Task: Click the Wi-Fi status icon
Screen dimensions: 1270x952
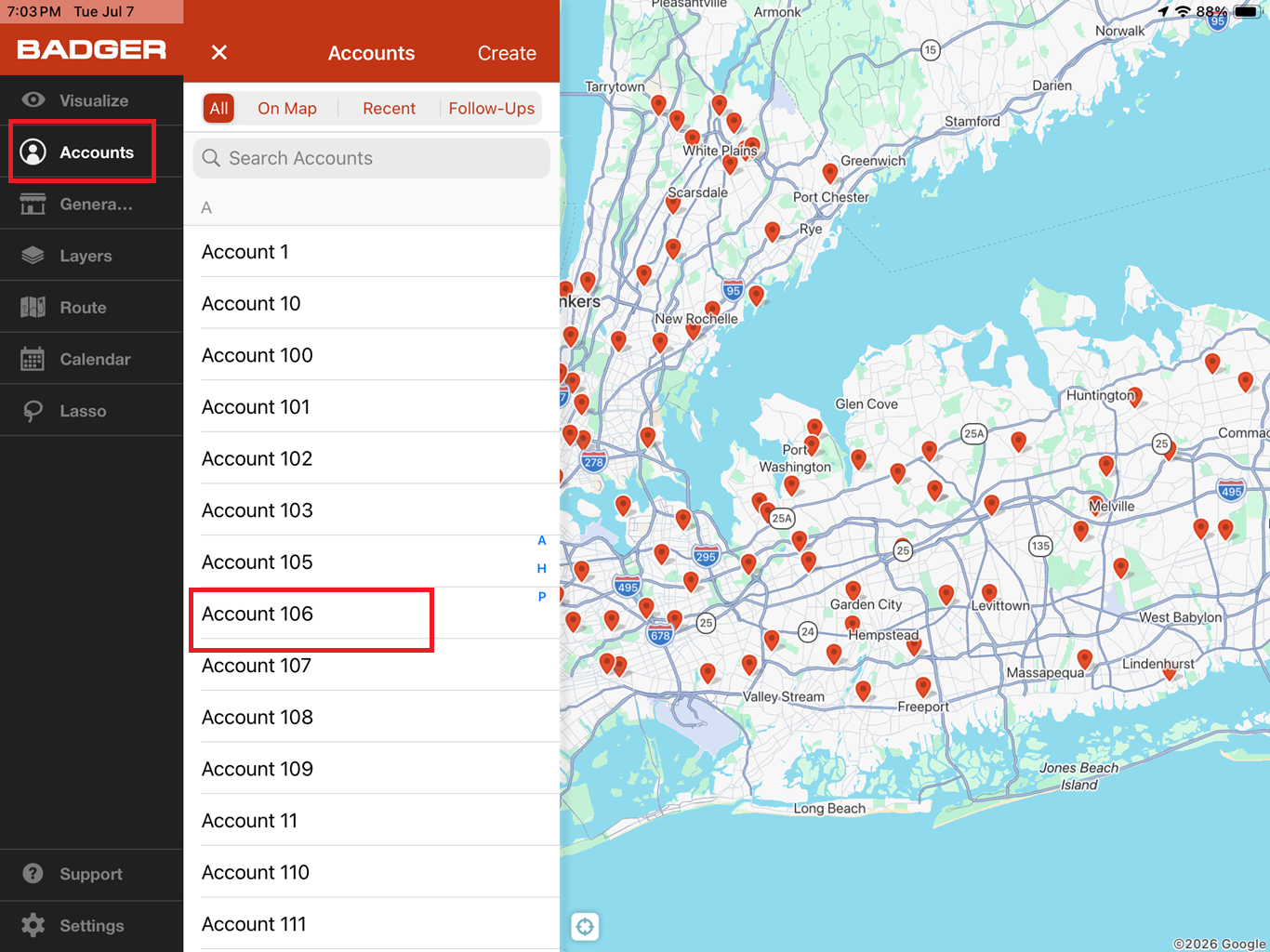Action: click(1183, 11)
